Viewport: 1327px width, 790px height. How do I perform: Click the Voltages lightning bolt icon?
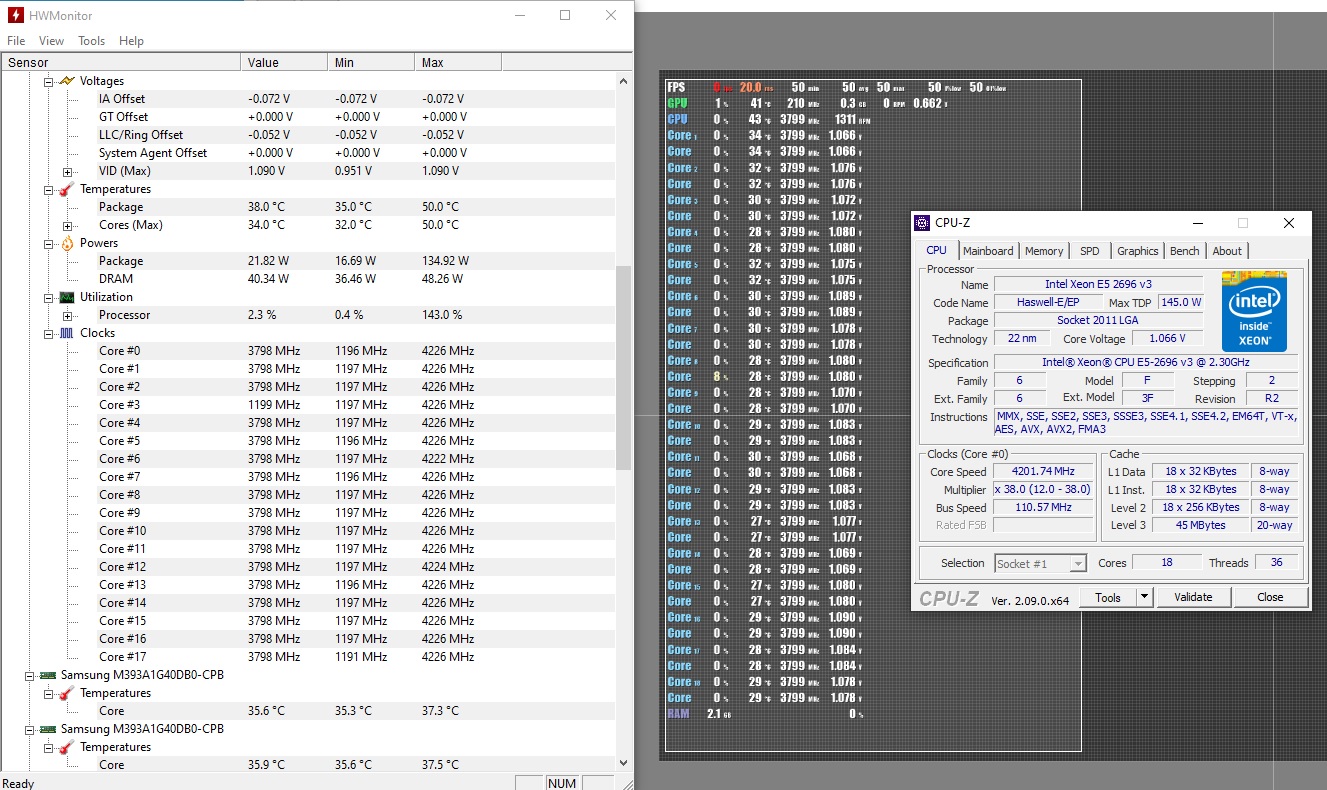(x=67, y=81)
